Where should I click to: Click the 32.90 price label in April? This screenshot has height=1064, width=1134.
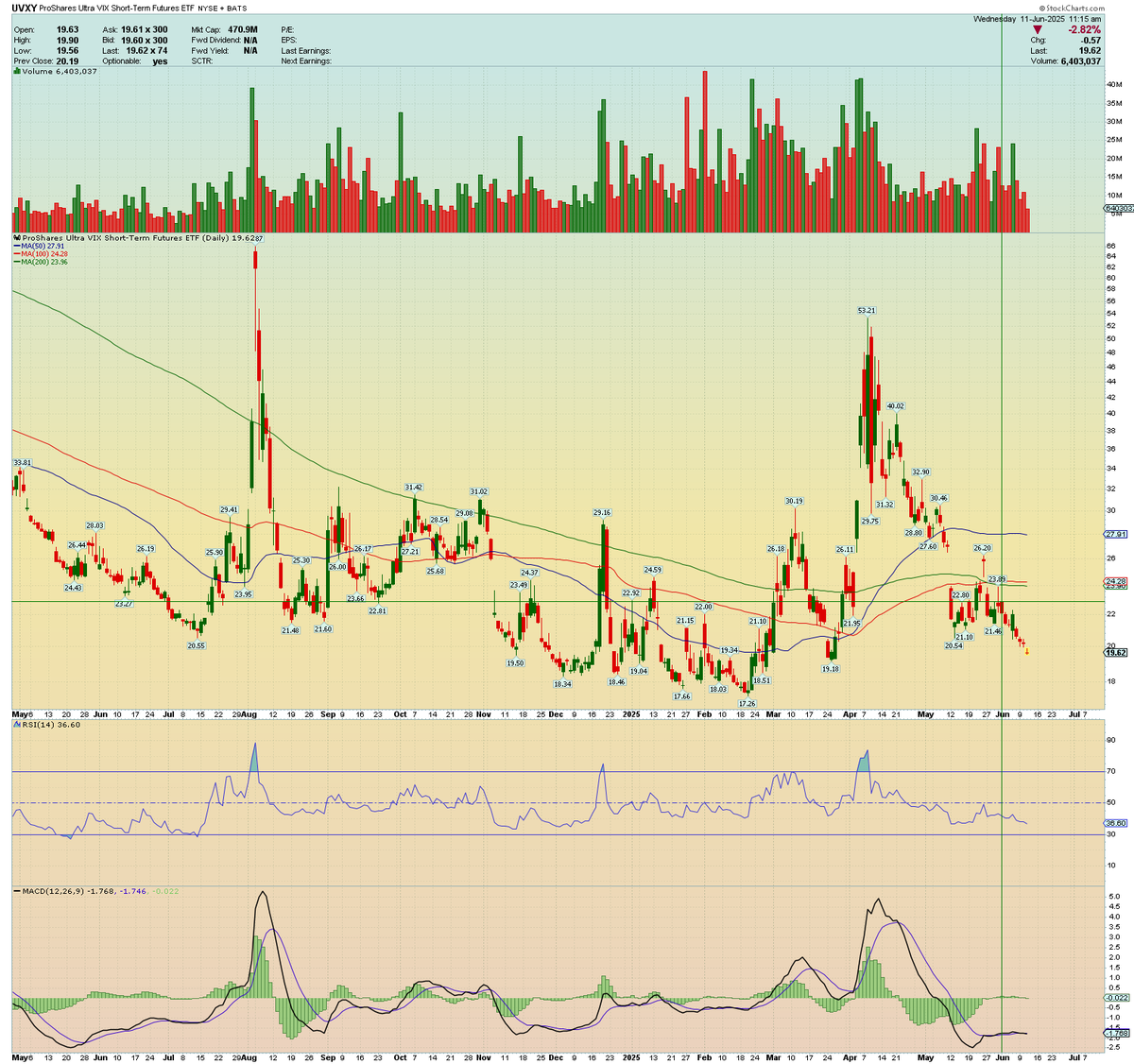(920, 472)
